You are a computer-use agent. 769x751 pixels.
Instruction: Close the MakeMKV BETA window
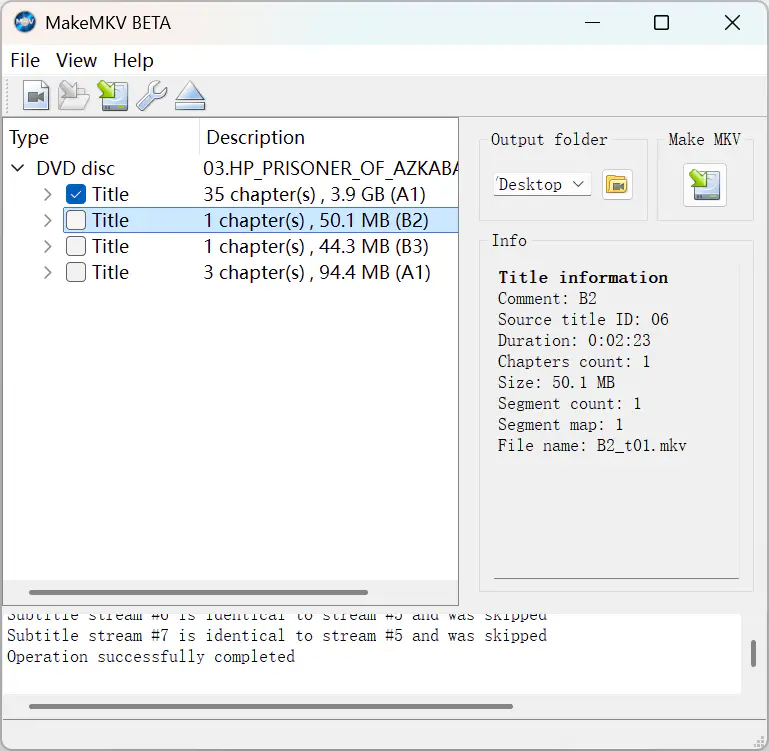tap(732, 23)
